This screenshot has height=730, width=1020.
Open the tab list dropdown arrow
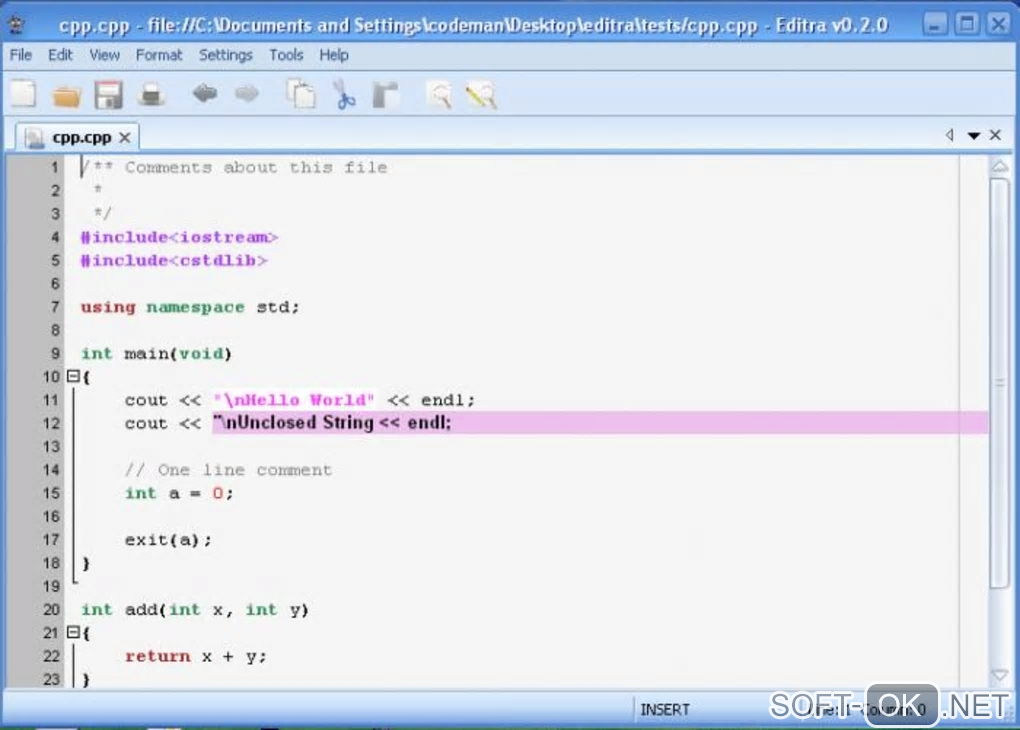[973, 135]
